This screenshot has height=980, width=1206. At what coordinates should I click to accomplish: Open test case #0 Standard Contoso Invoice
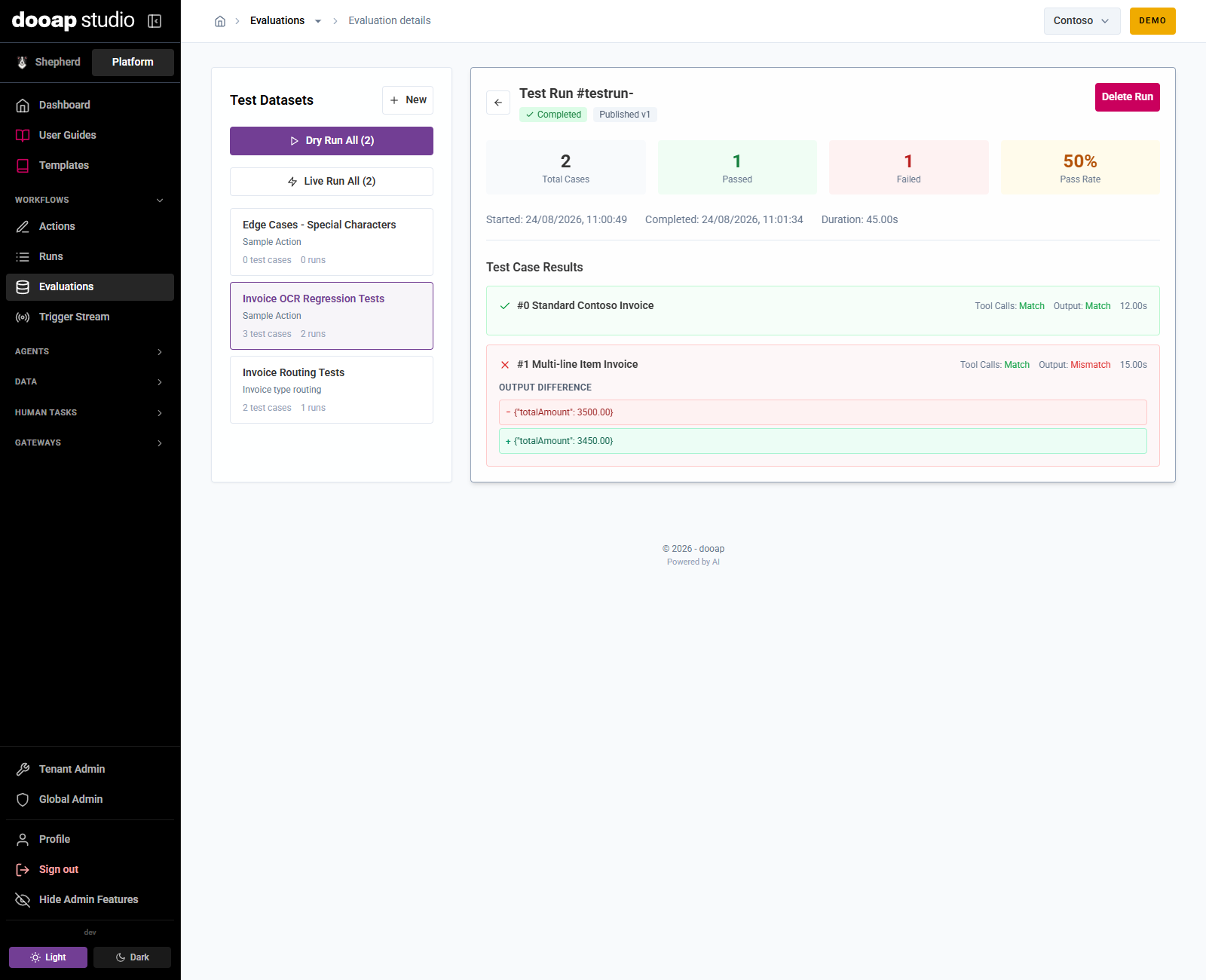click(823, 311)
